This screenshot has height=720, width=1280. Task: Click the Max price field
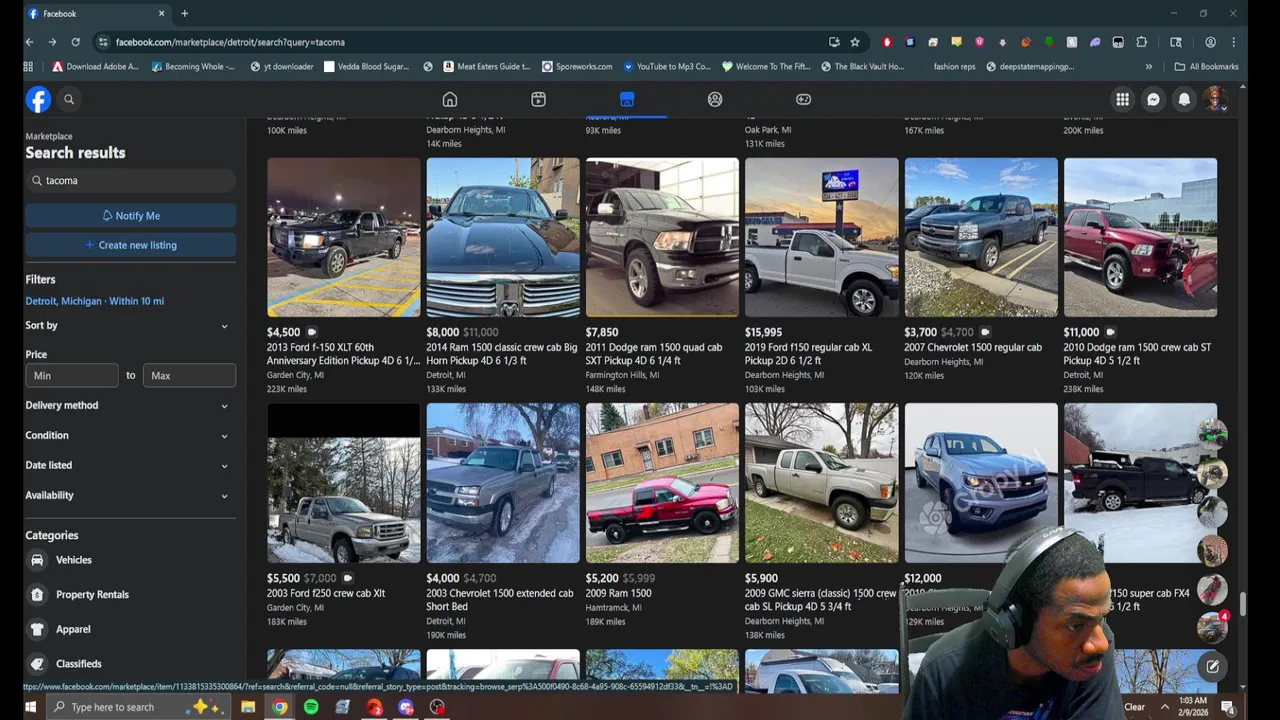click(x=190, y=375)
